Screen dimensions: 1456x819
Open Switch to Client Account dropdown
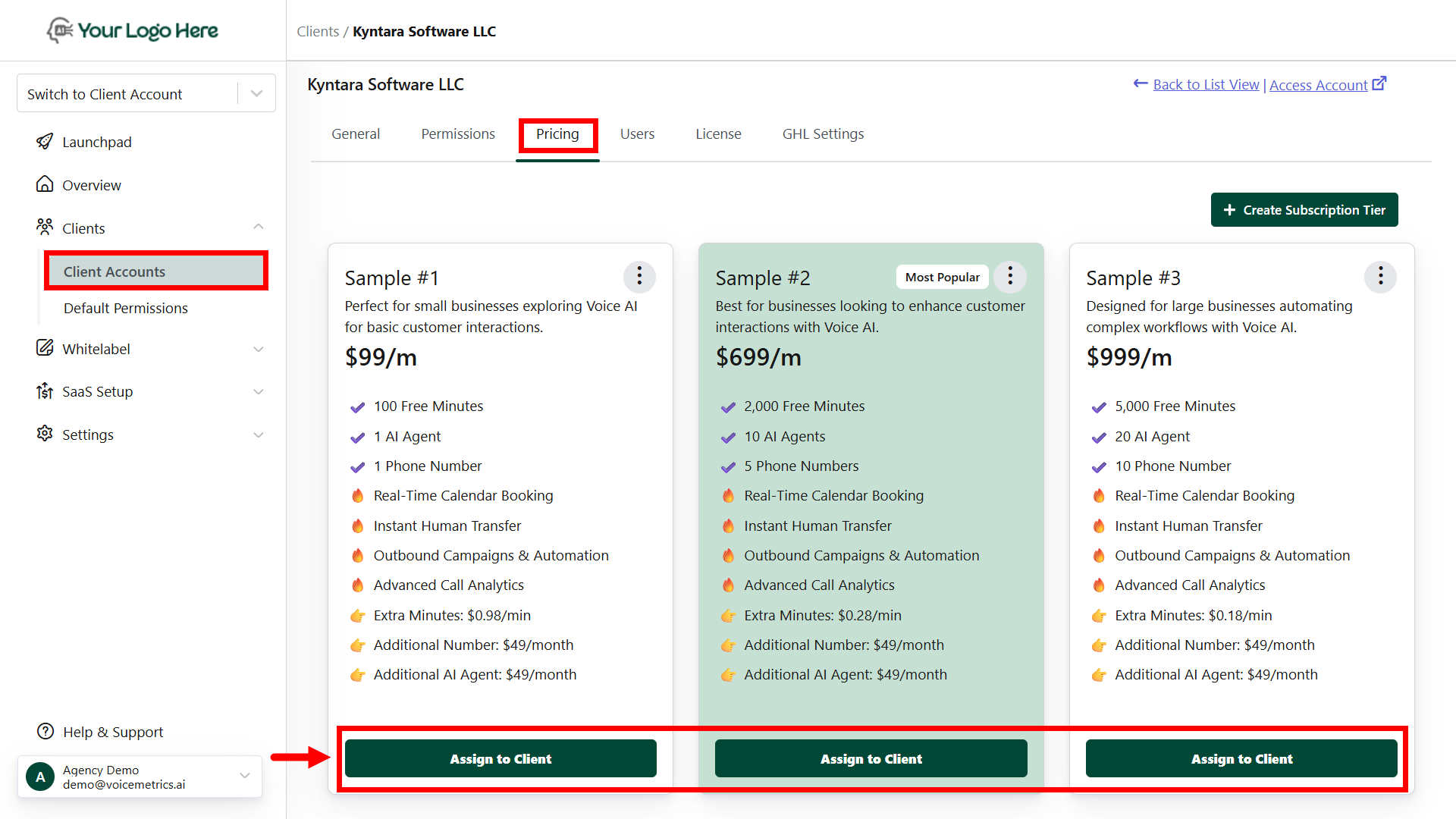256,93
